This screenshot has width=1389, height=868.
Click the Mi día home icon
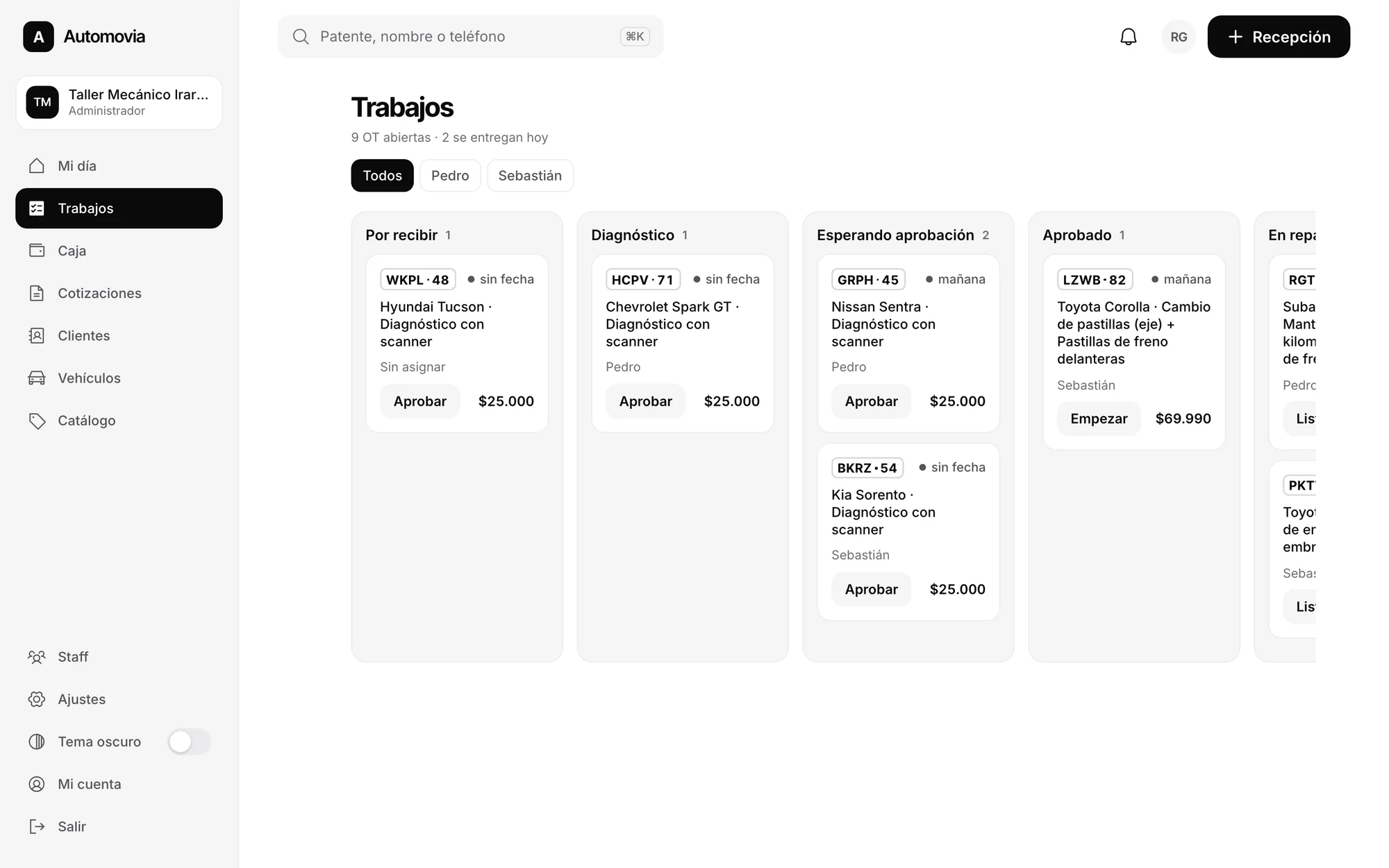pyautogui.click(x=37, y=166)
